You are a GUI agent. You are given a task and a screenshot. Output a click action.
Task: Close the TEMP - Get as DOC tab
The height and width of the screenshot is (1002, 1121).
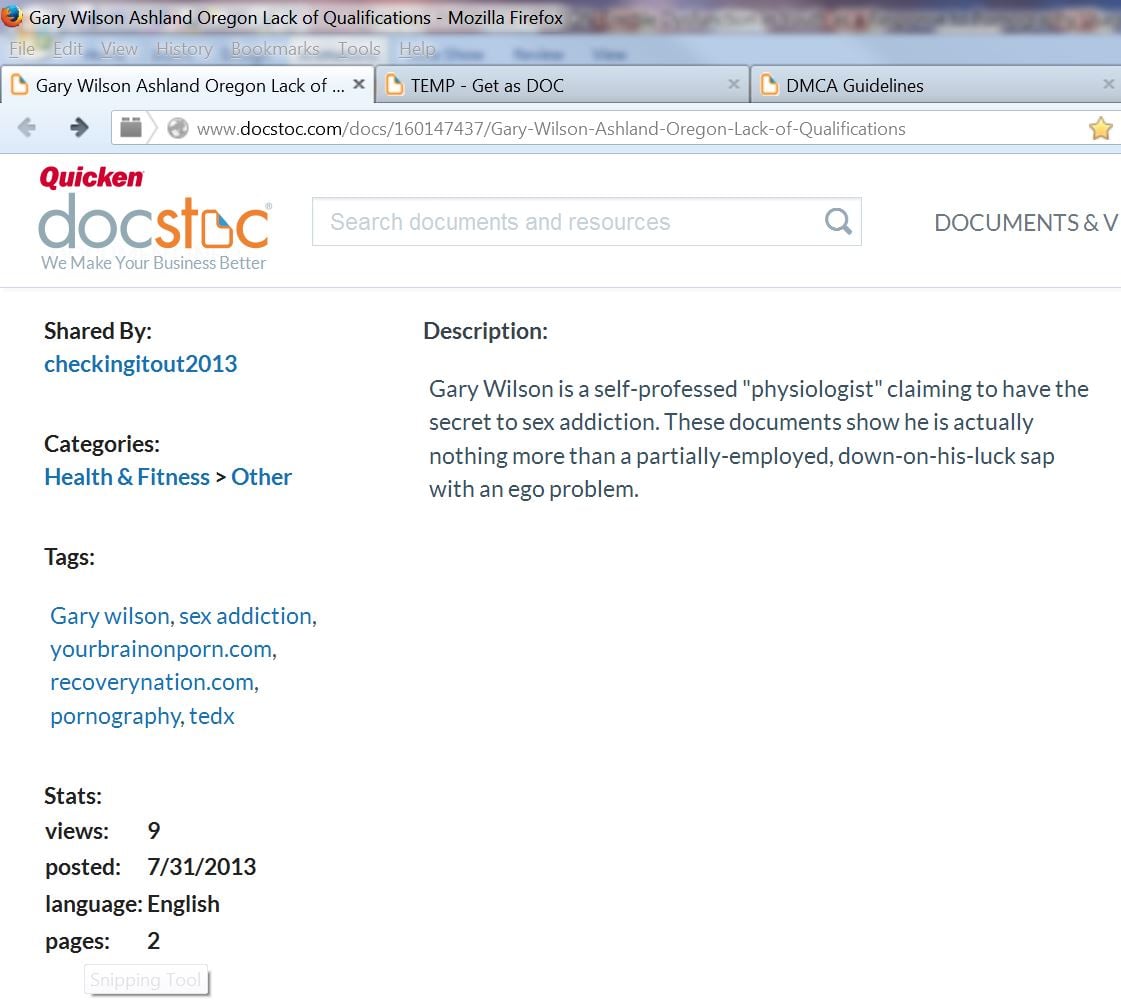click(x=733, y=85)
